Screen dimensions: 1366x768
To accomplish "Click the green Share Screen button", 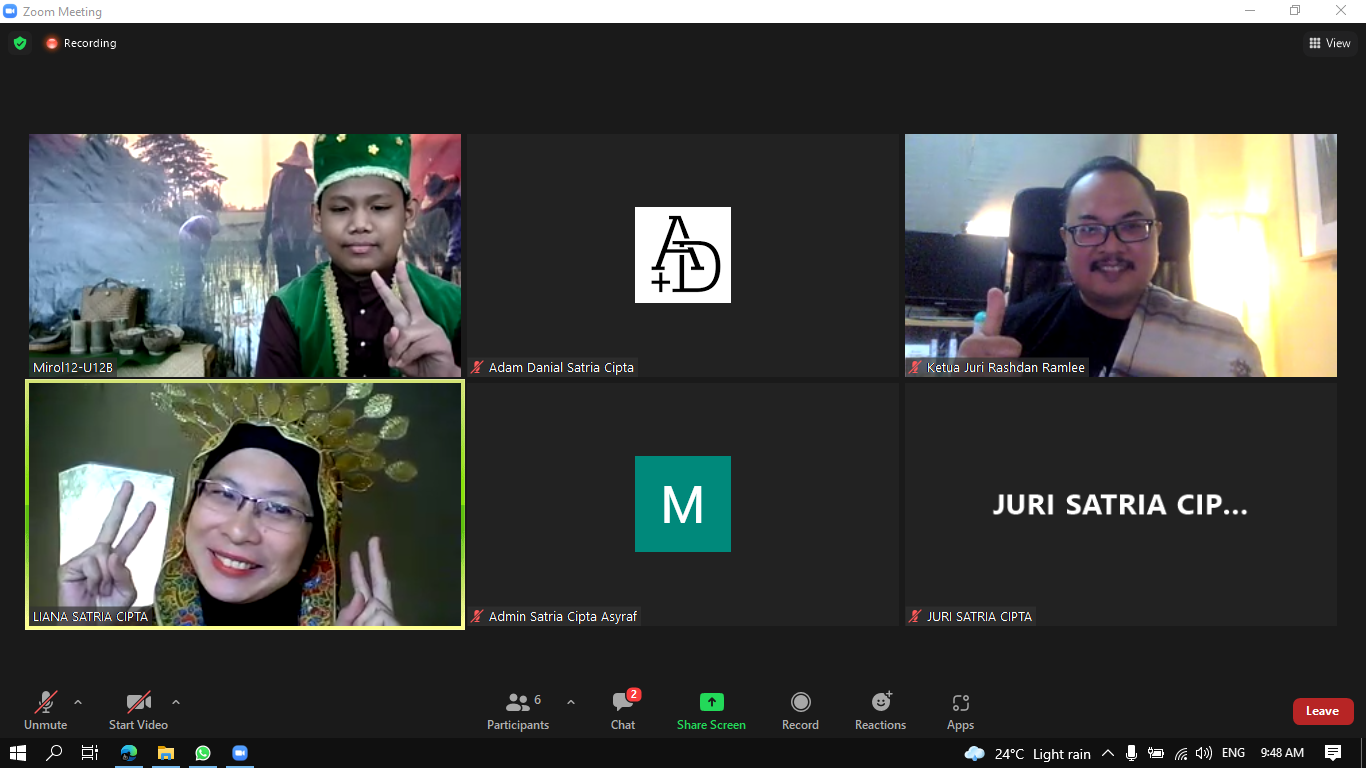I will coord(711,710).
